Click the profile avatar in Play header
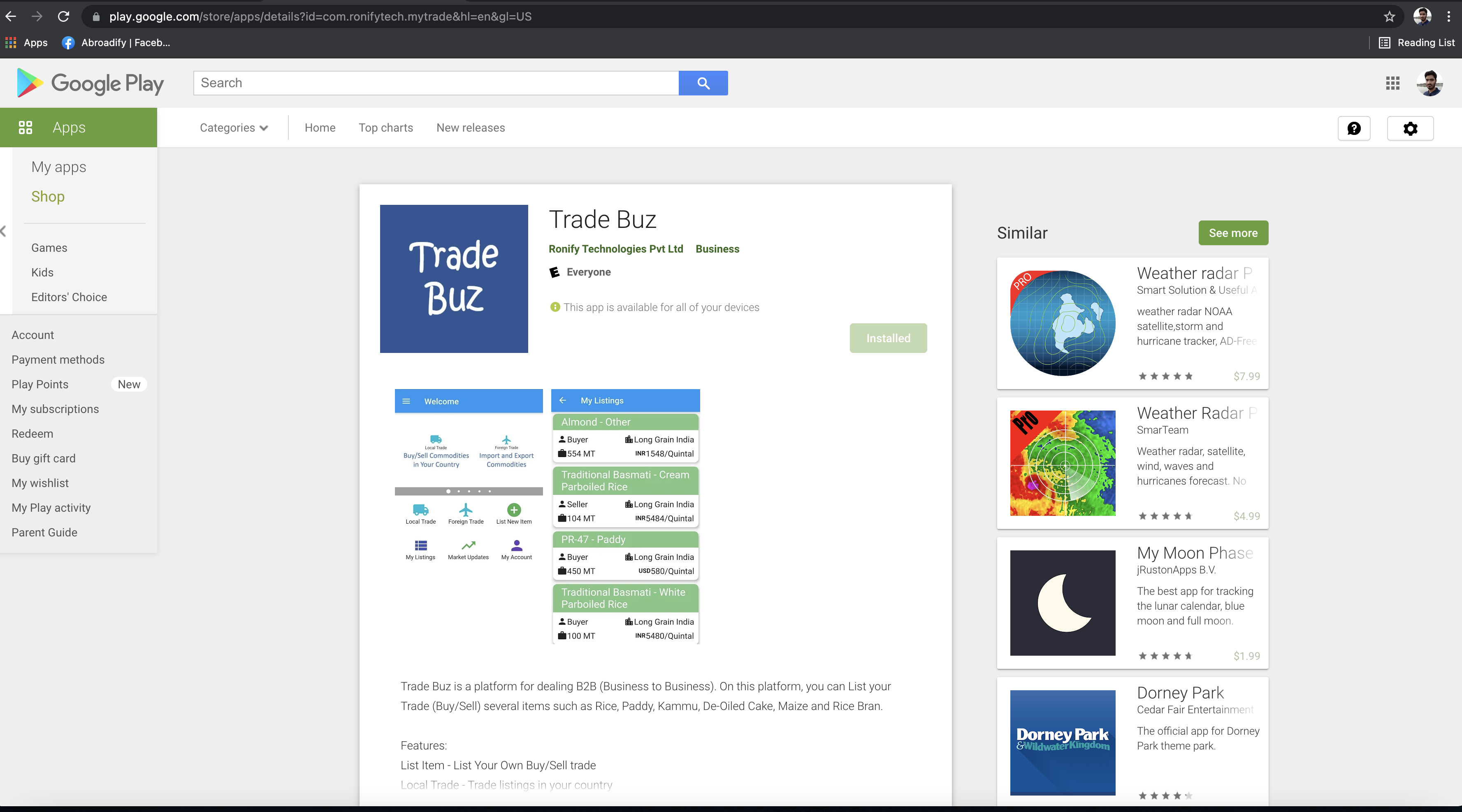1462x812 pixels. coord(1429,83)
